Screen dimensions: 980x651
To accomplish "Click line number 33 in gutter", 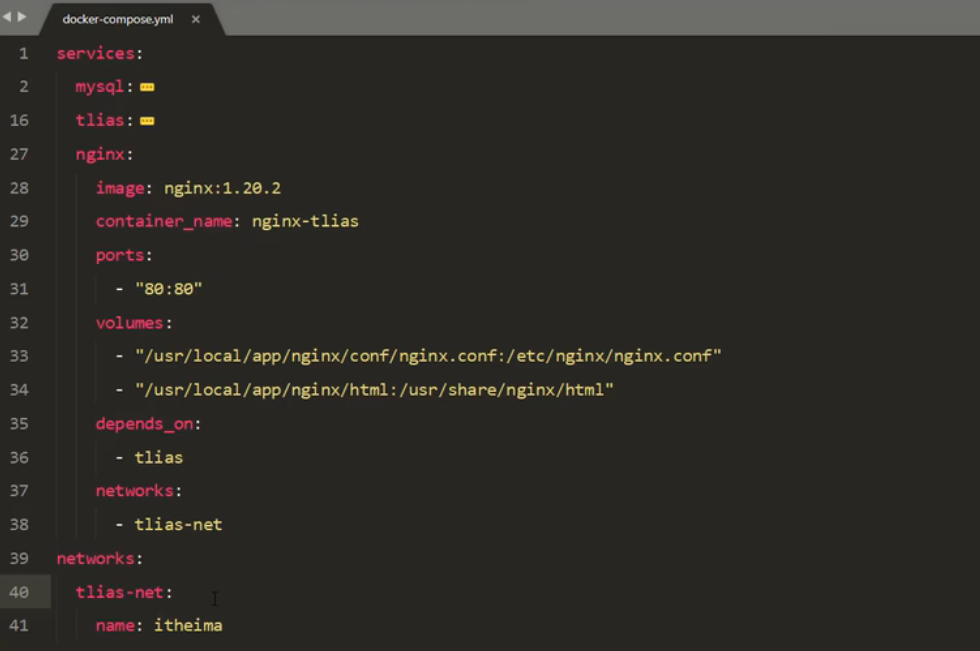I will point(19,356).
